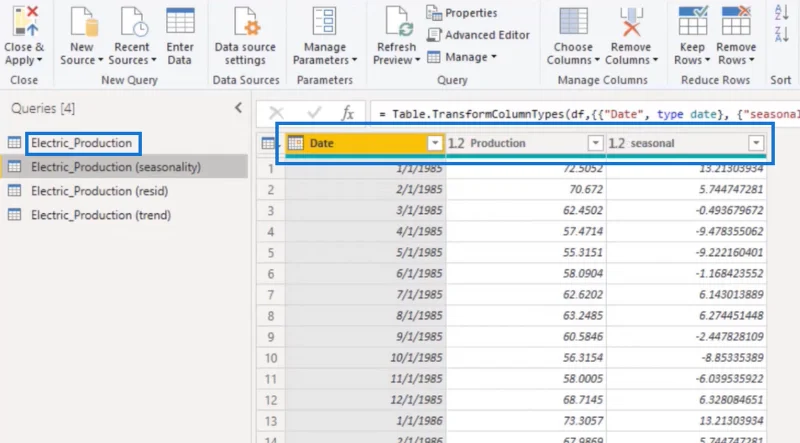Expand Keep Rows dropdown arrow
This screenshot has height=443, width=800.
pyautogui.click(x=707, y=60)
